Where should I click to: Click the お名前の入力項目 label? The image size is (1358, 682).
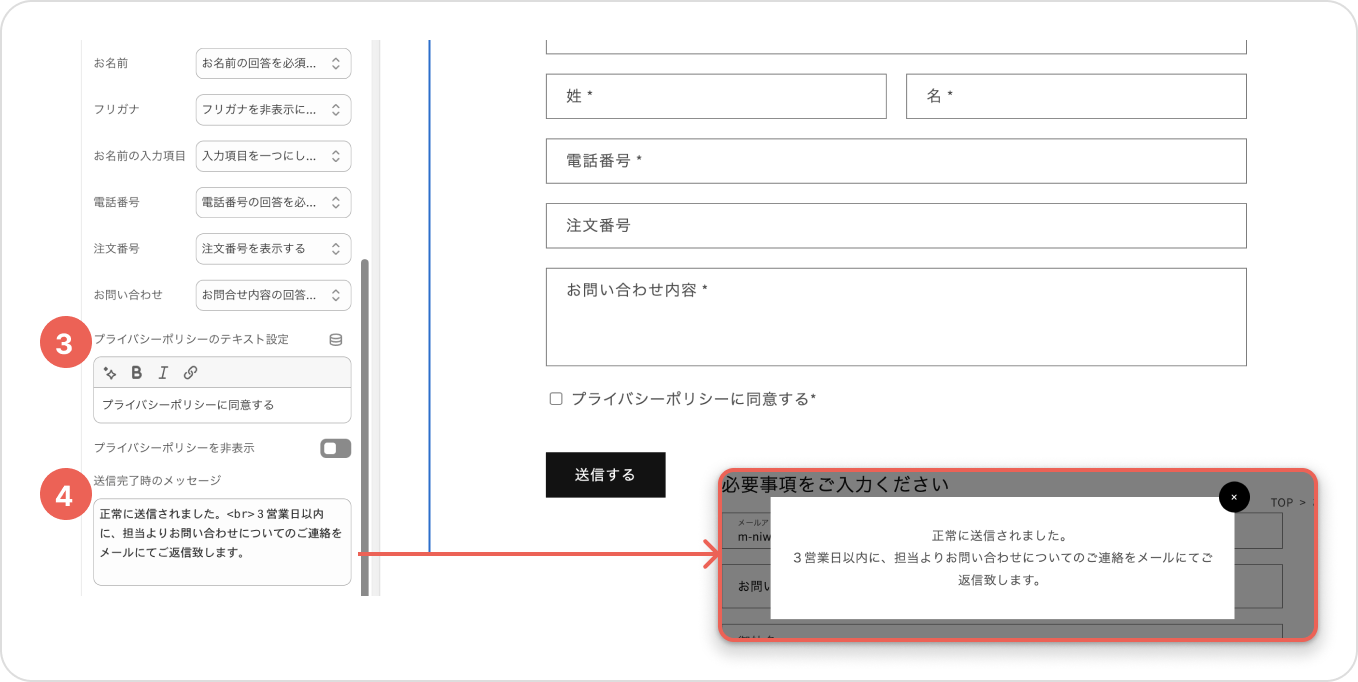140,156
